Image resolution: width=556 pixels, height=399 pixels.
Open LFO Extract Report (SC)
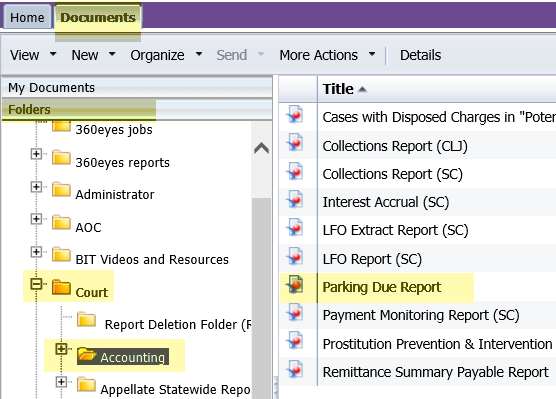click(395, 230)
